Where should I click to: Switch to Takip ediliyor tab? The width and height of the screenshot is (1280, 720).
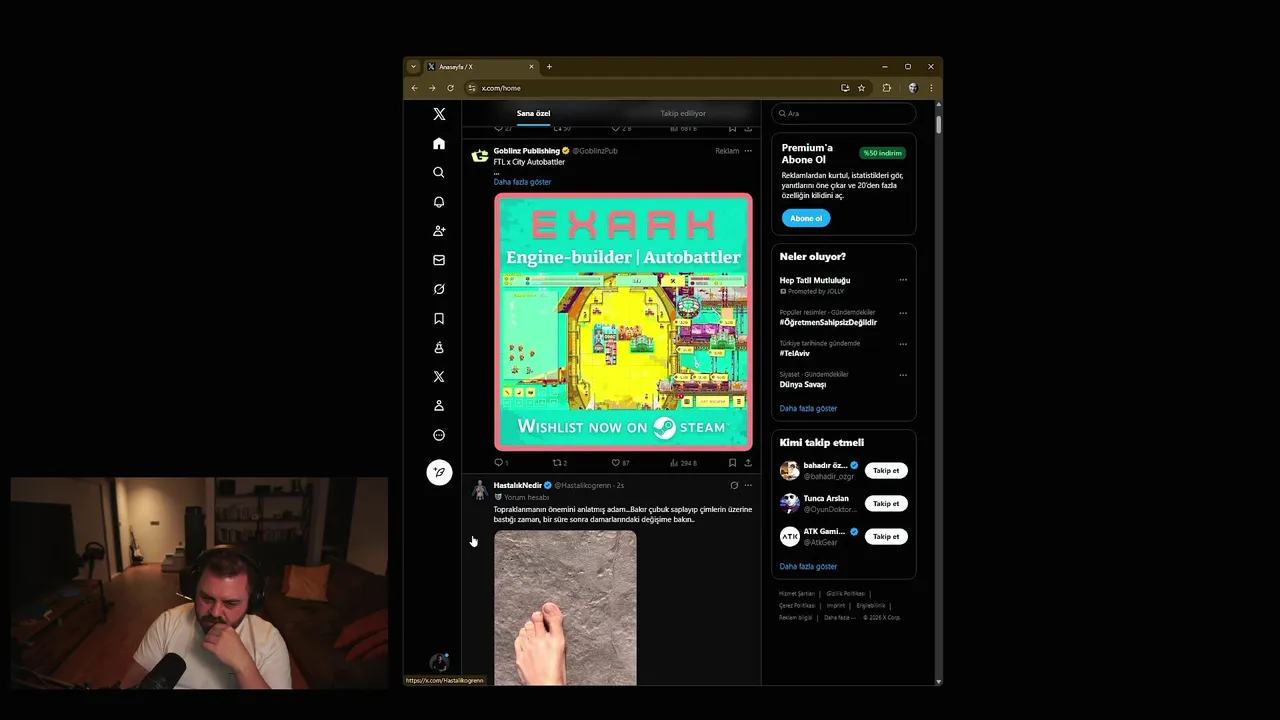[683, 113]
